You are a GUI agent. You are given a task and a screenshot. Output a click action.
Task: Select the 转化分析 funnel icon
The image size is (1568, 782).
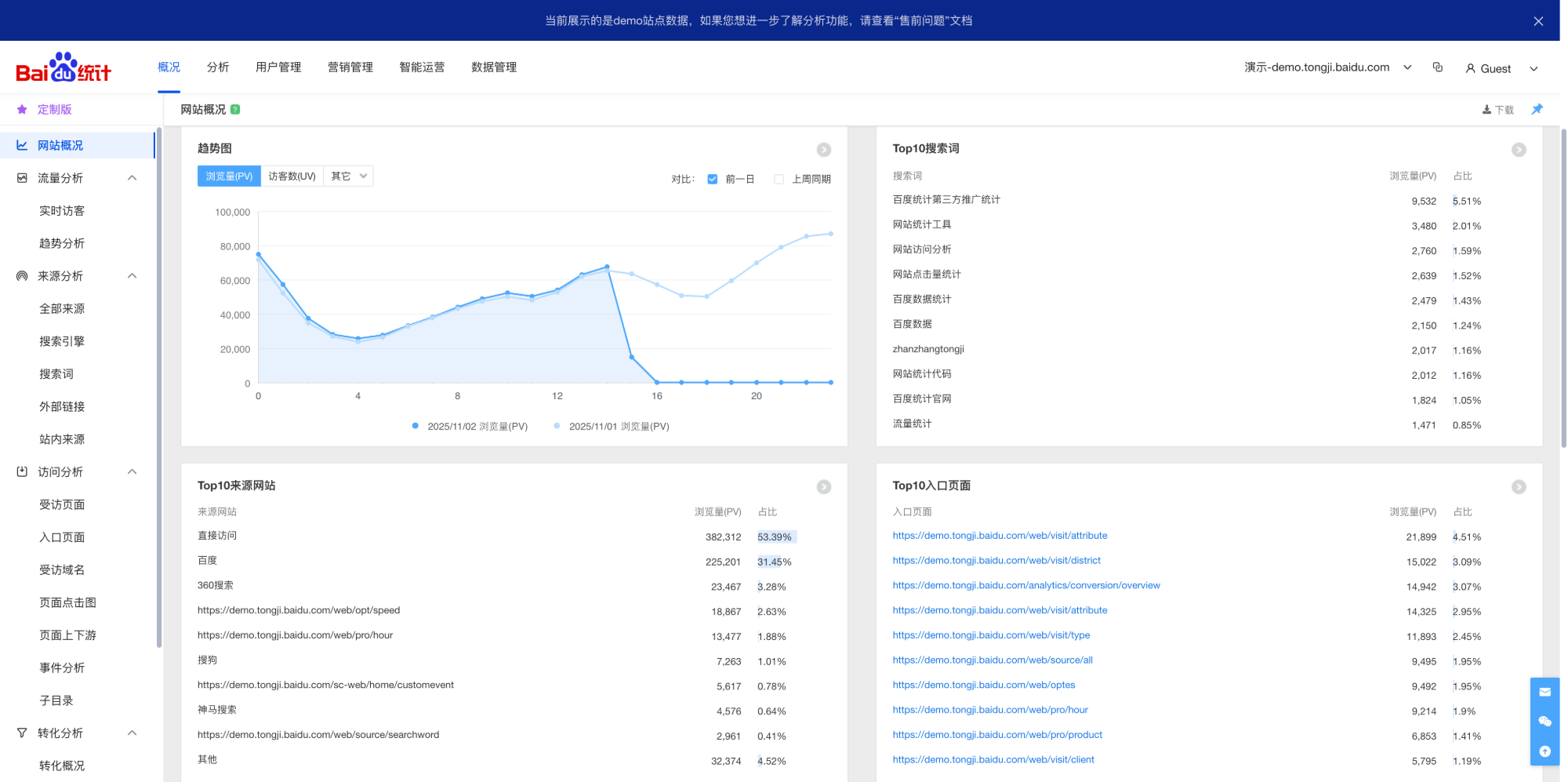21,733
